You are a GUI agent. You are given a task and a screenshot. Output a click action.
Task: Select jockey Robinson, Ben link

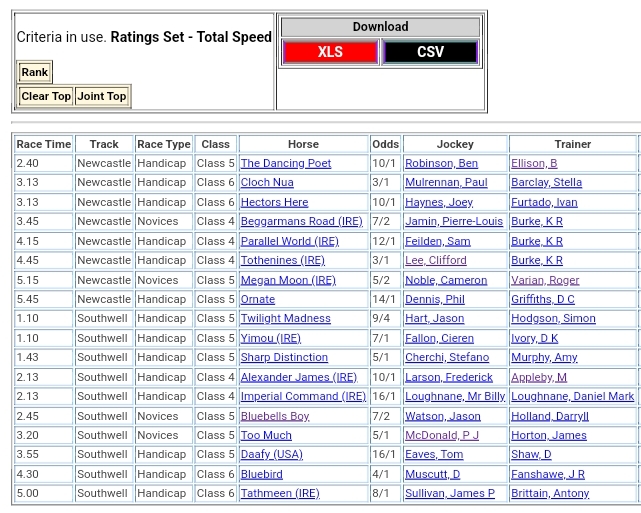click(441, 163)
